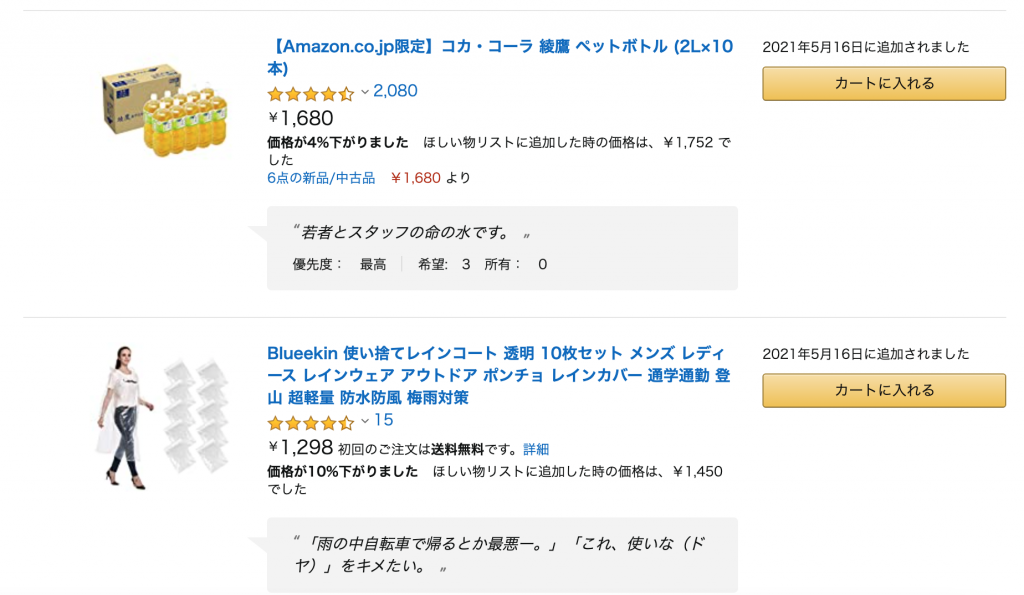Click the raincoat comment about 雨の中自転車
Viewport: 1024px width, 595px height.
(502, 555)
